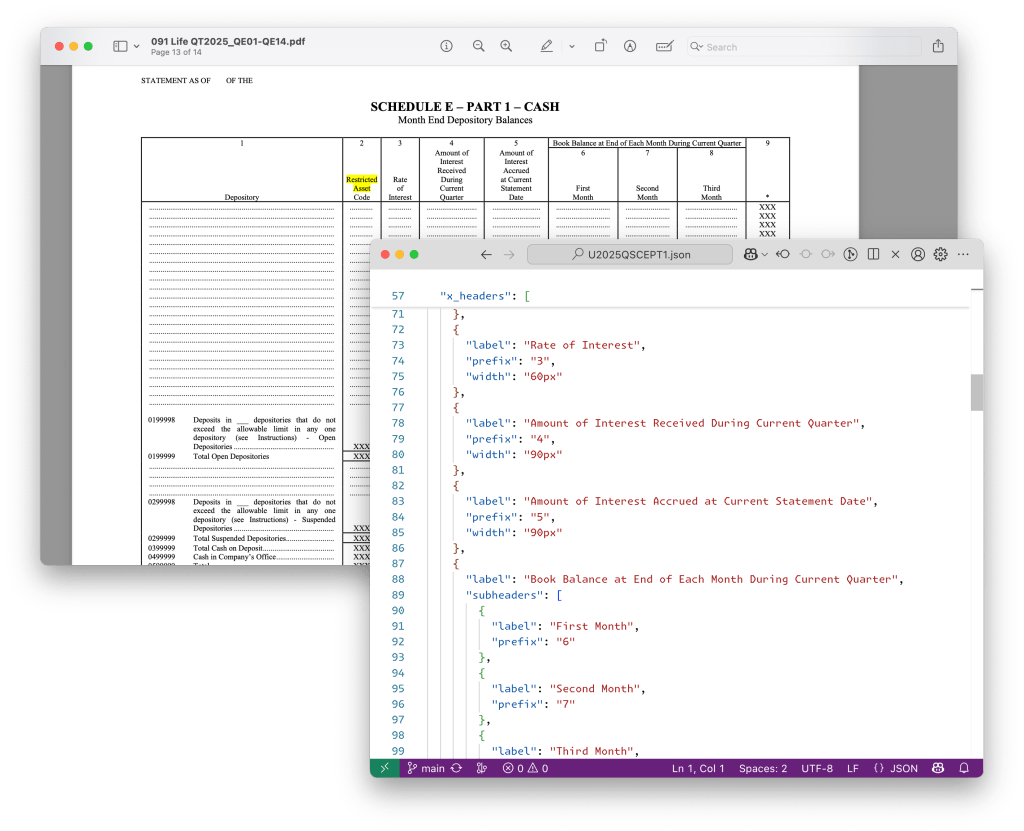1024x831 pixels.
Task: Open the VS Code notifications bell
Action: point(964,768)
